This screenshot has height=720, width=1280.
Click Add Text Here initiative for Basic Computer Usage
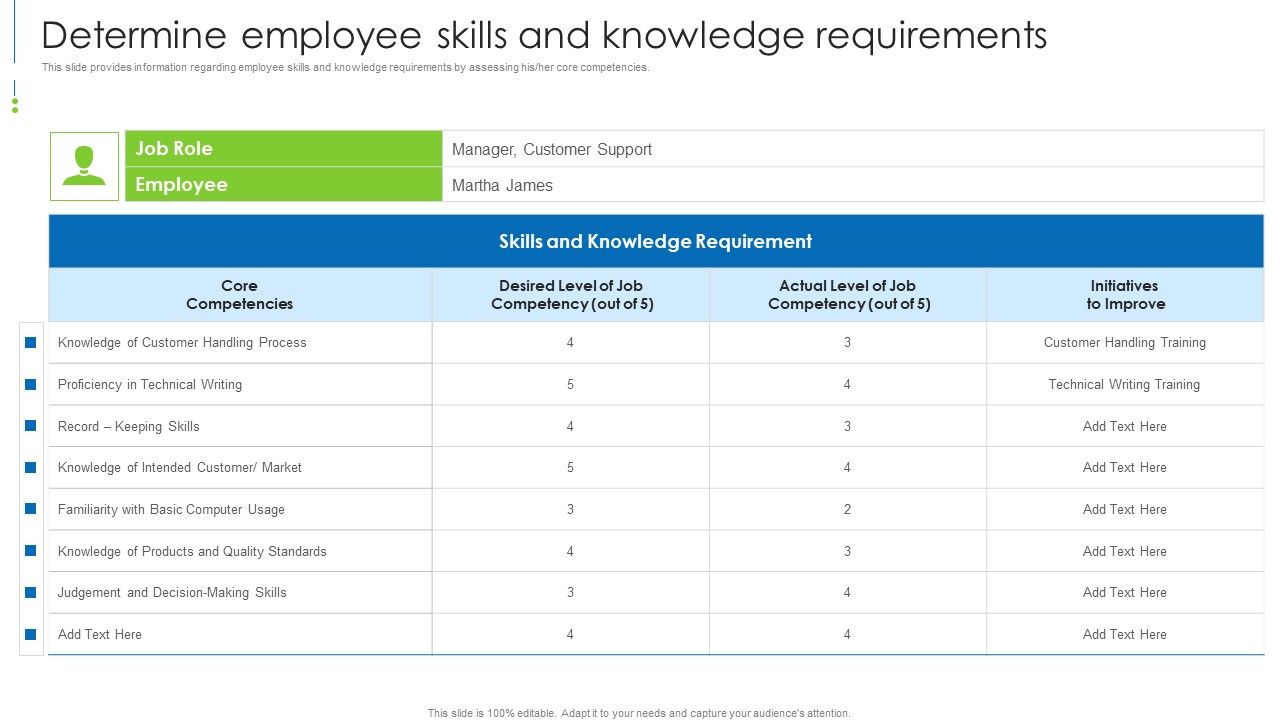click(1125, 509)
